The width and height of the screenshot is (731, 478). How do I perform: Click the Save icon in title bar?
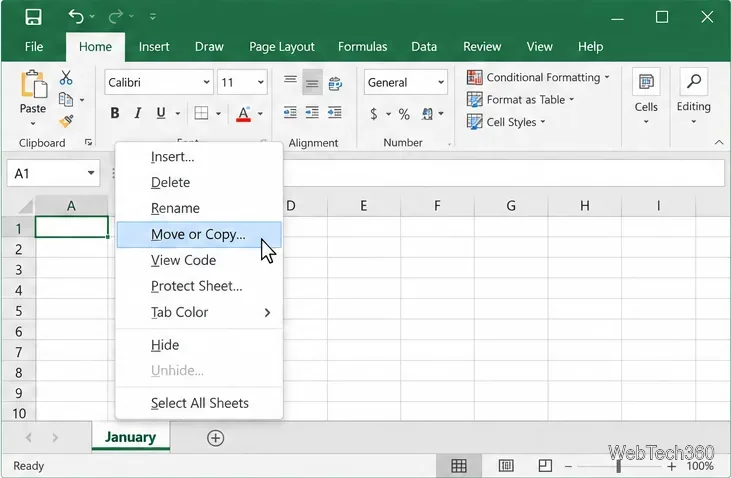click(x=33, y=17)
